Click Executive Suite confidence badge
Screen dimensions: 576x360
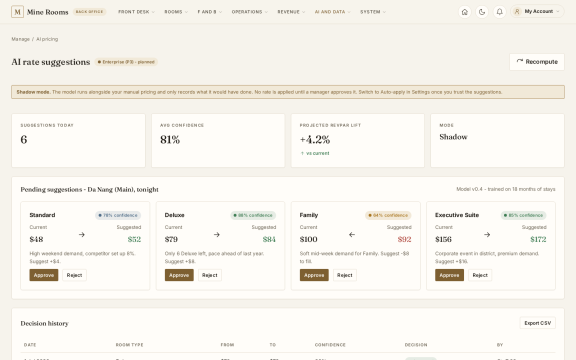pos(523,215)
